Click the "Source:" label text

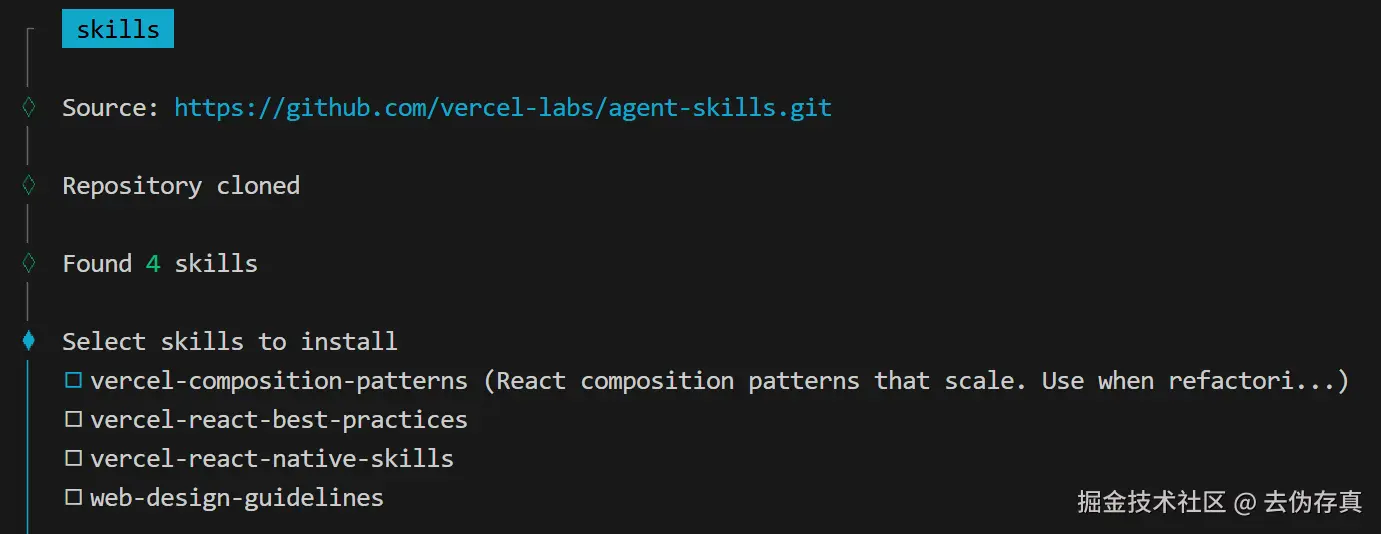110,107
